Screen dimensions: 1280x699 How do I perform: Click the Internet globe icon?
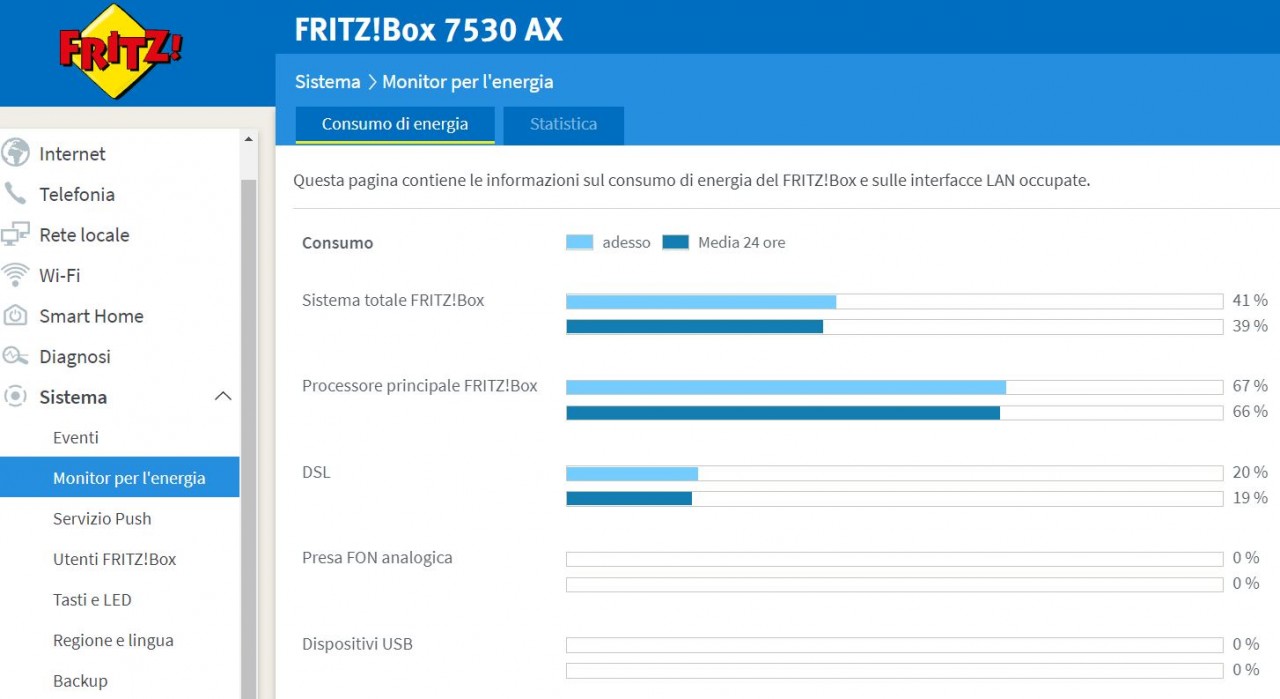(x=16, y=153)
